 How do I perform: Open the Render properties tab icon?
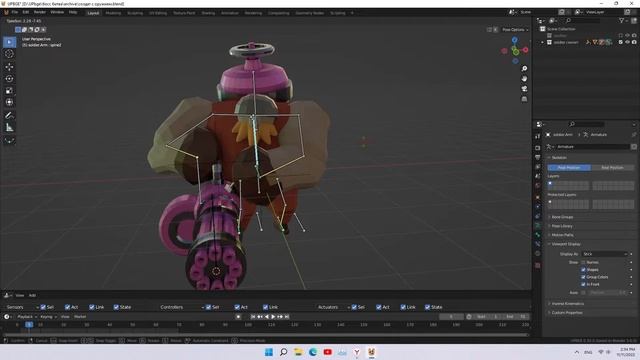click(x=538, y=148)
